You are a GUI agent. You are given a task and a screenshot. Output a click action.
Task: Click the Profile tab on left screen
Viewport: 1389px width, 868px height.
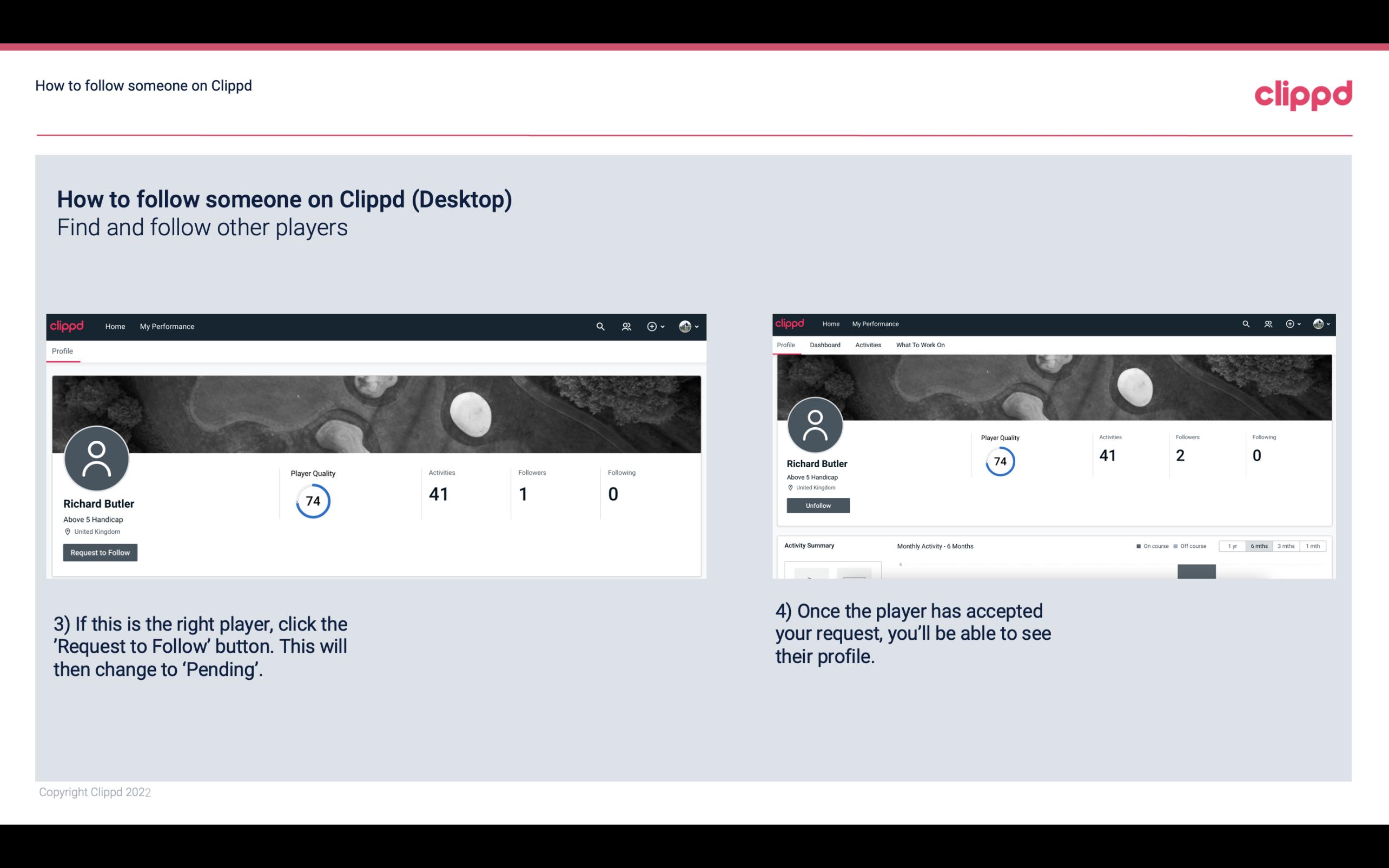coord(62,351)
